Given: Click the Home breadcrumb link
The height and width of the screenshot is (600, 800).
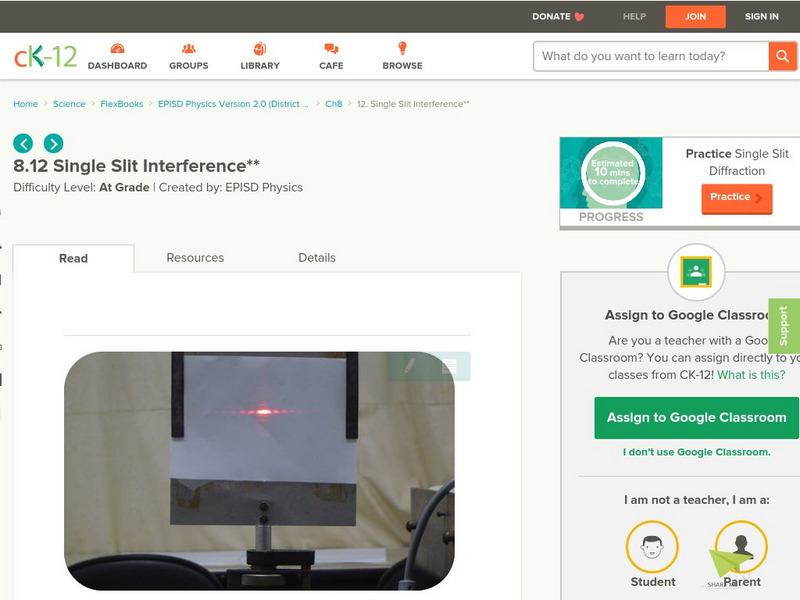Looking at the screenshot, I should click(x=26, y=104).
